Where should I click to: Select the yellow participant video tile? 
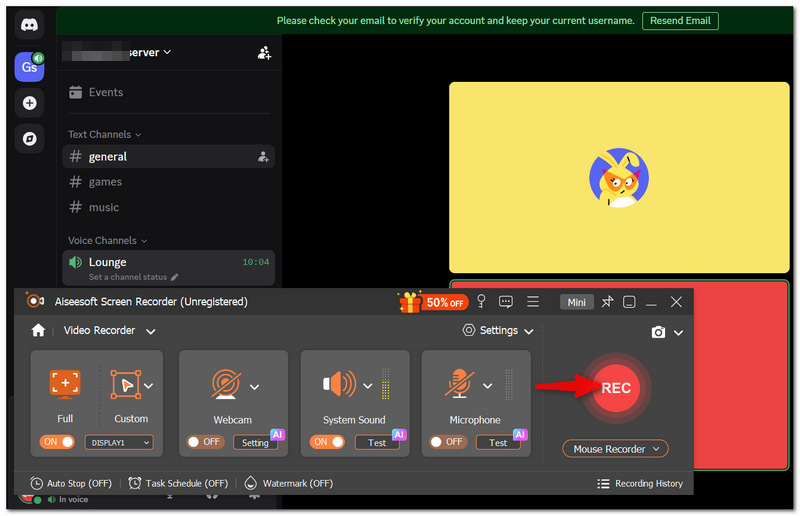pos(619,177)
